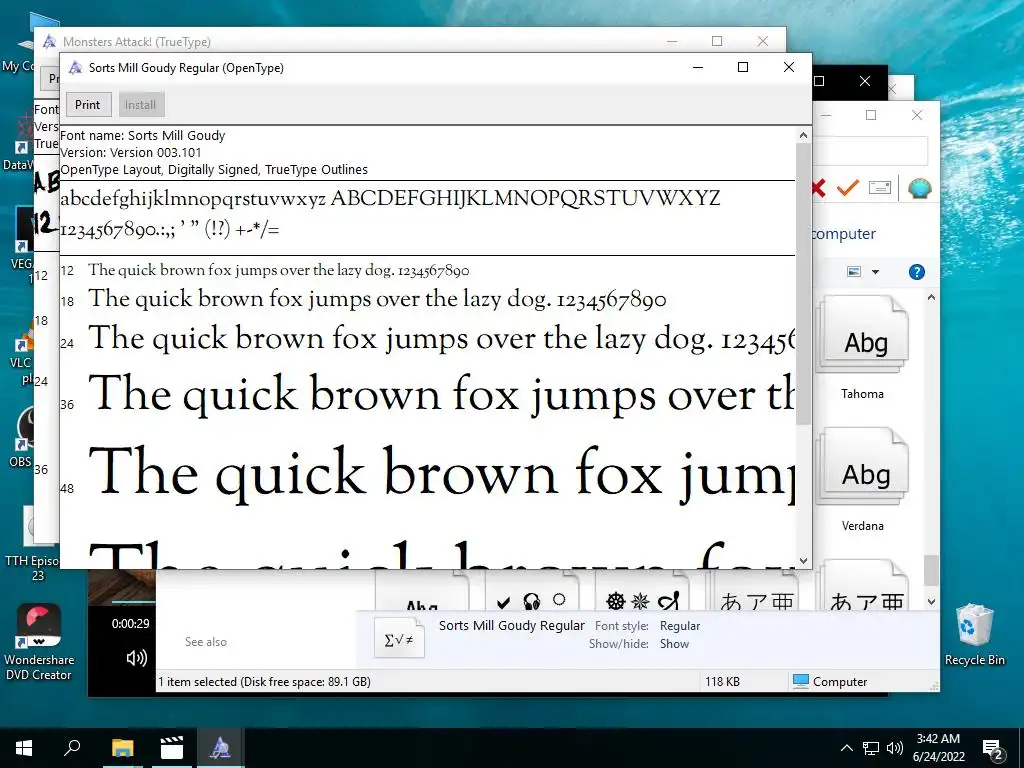
Task: Click scroll up arrow in Fonts folder list
Action: click(931, 298)
